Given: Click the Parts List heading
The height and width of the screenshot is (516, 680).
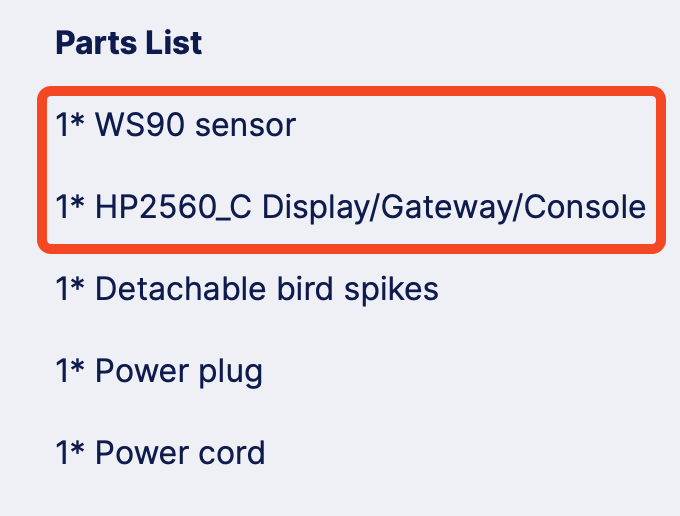Looking at the screenshot, I should (128, 43).
